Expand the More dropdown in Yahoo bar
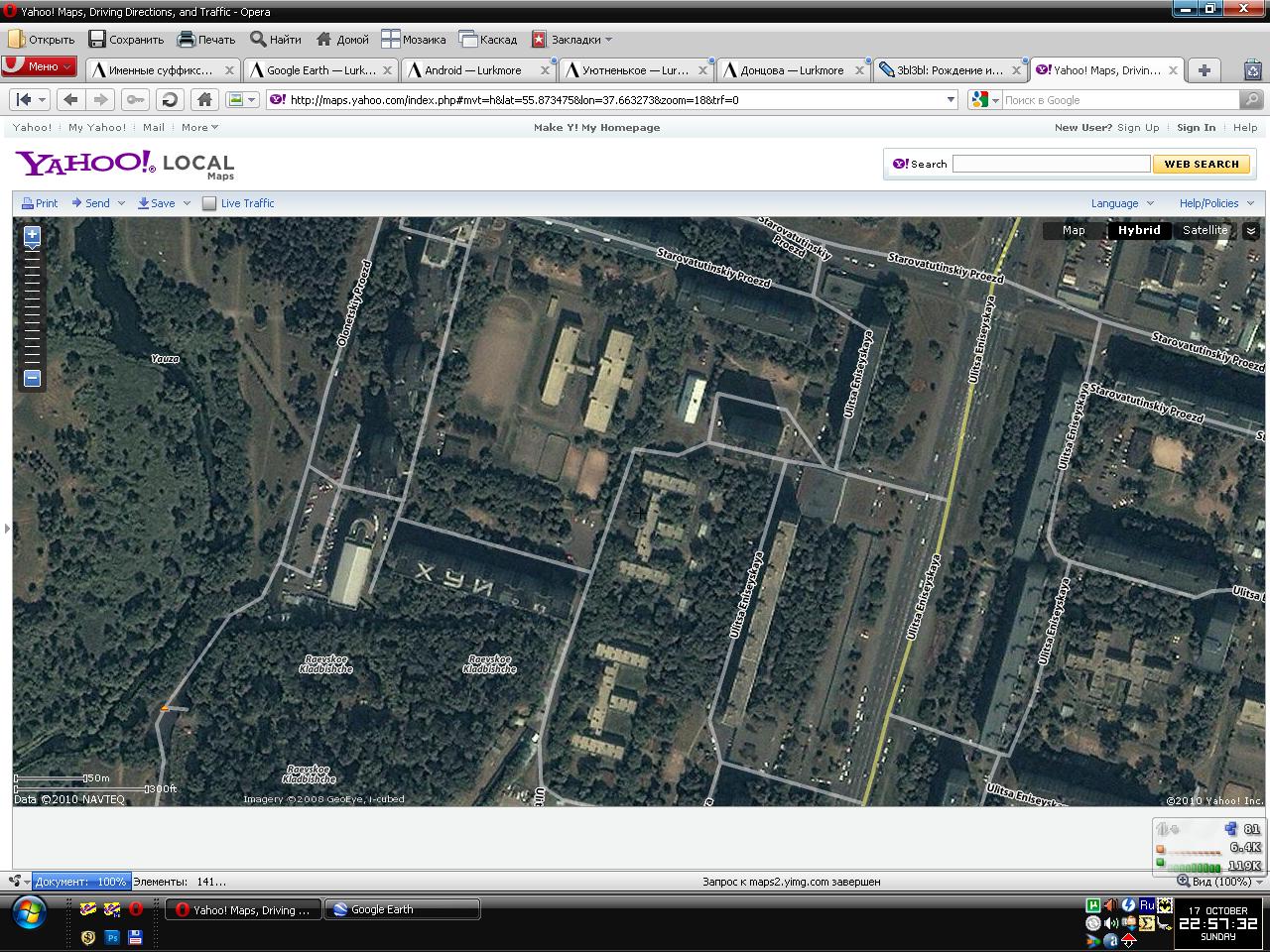Viewport: 1270px width, 952px height. tap(199, 127)
